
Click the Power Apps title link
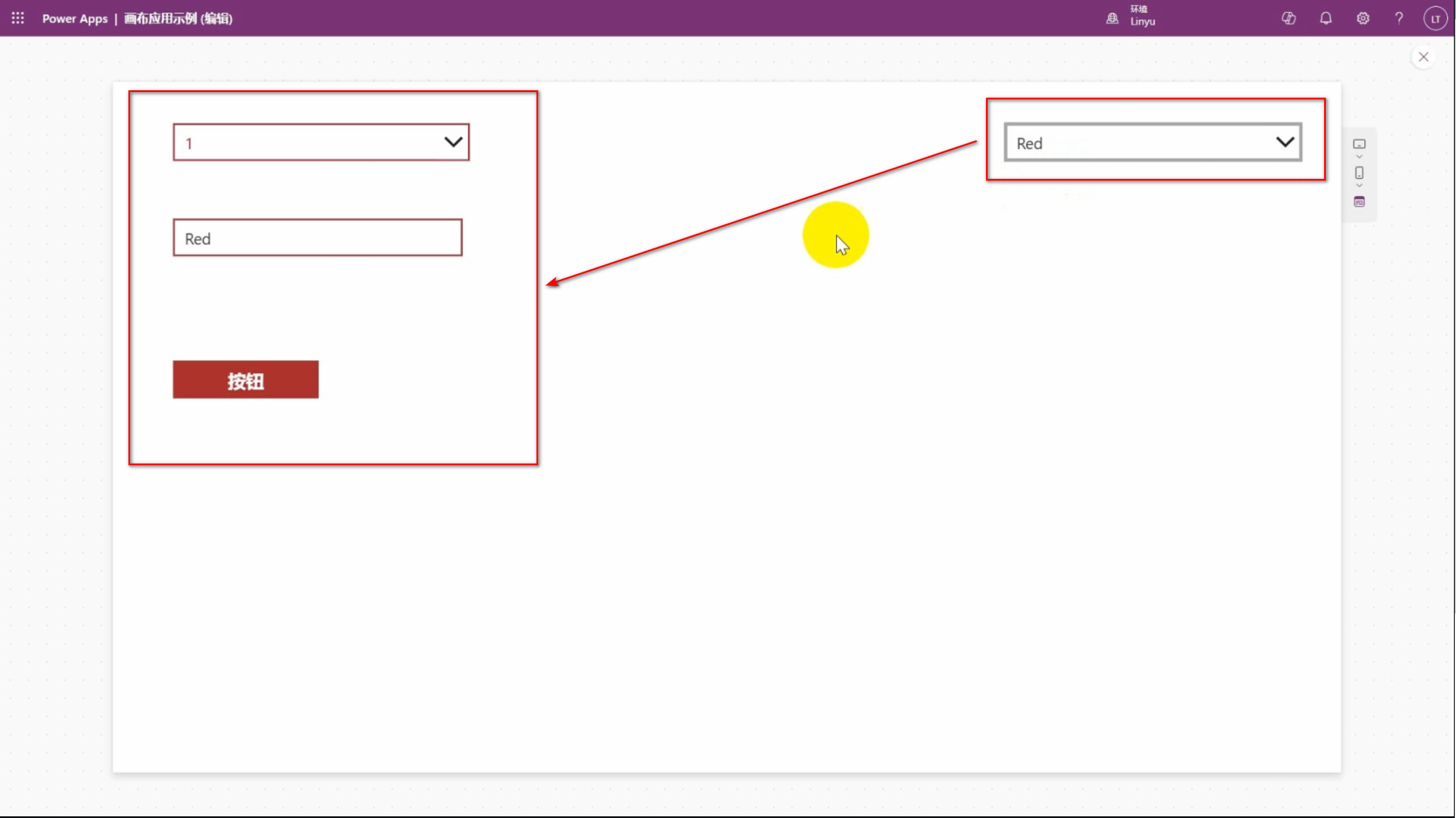tap(74, 19)
